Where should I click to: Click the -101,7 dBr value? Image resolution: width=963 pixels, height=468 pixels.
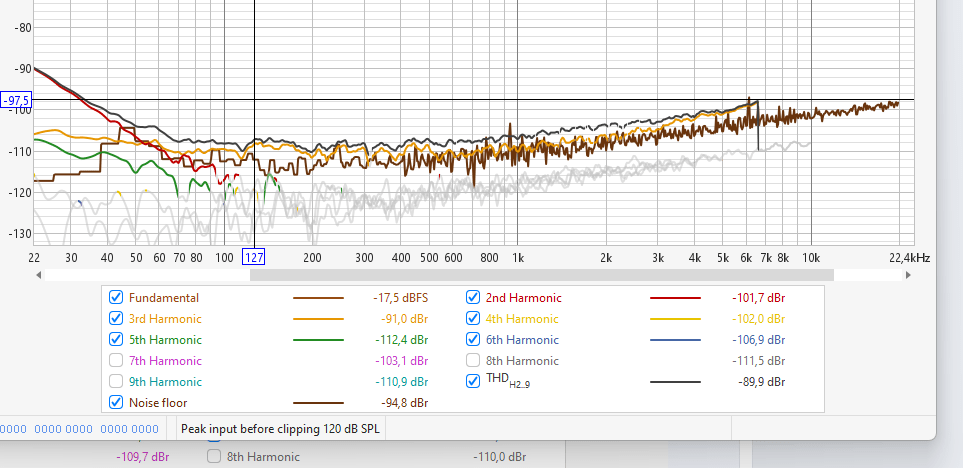click(758, 298)
